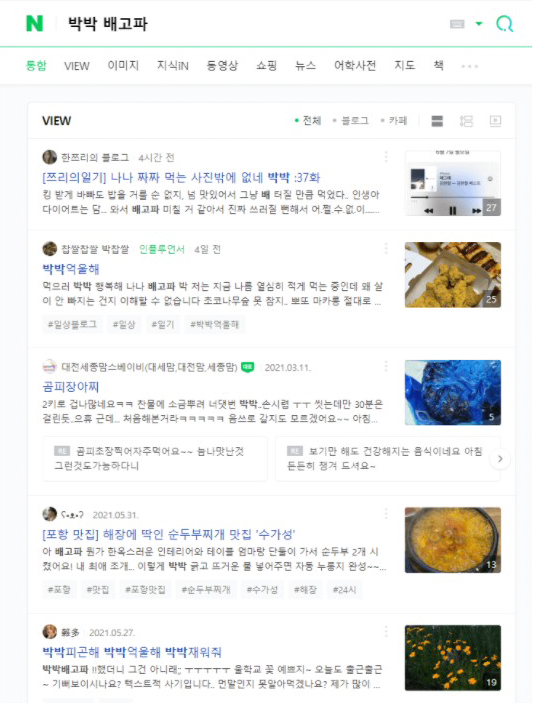Expand the search history dropdown arrow
Image resolution: width=533 pixels, height=714 pixels.
tap(479, 23)
